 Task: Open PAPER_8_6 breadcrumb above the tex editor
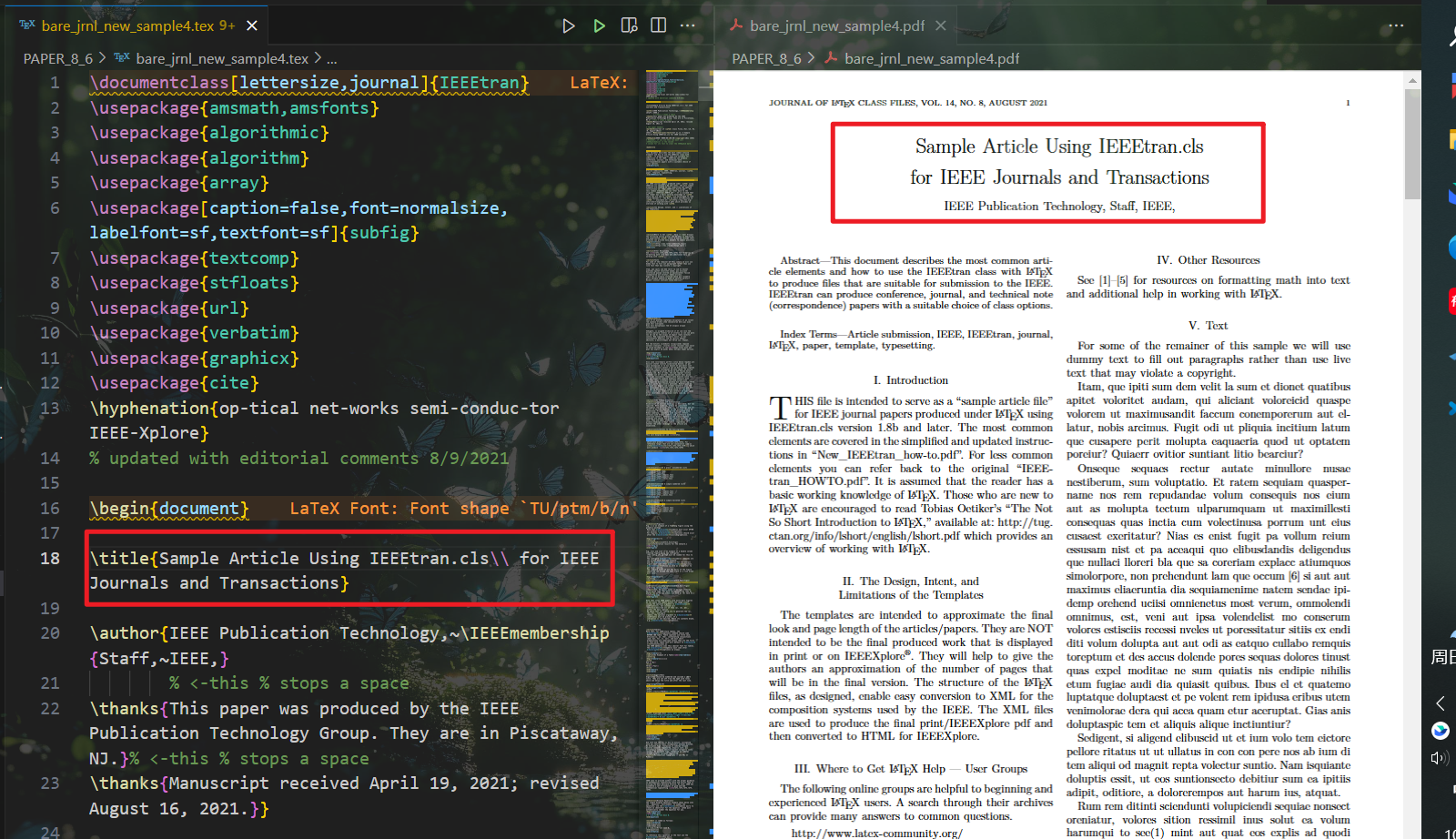pyautogui.click(x=57, y=58)
